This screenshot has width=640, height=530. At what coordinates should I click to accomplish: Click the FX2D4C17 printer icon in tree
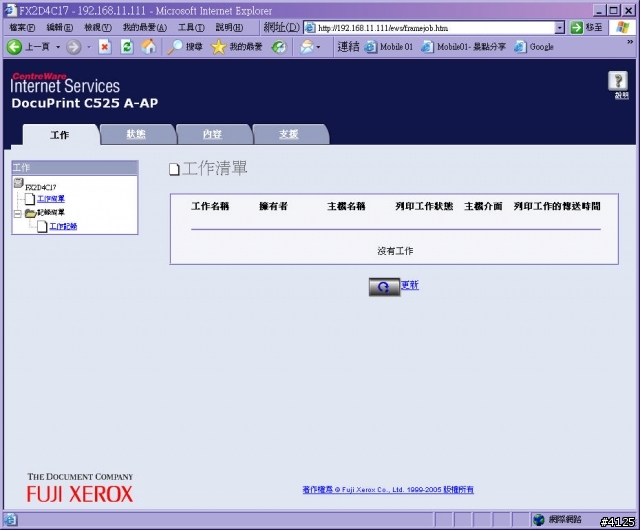[x=18, y=183]
